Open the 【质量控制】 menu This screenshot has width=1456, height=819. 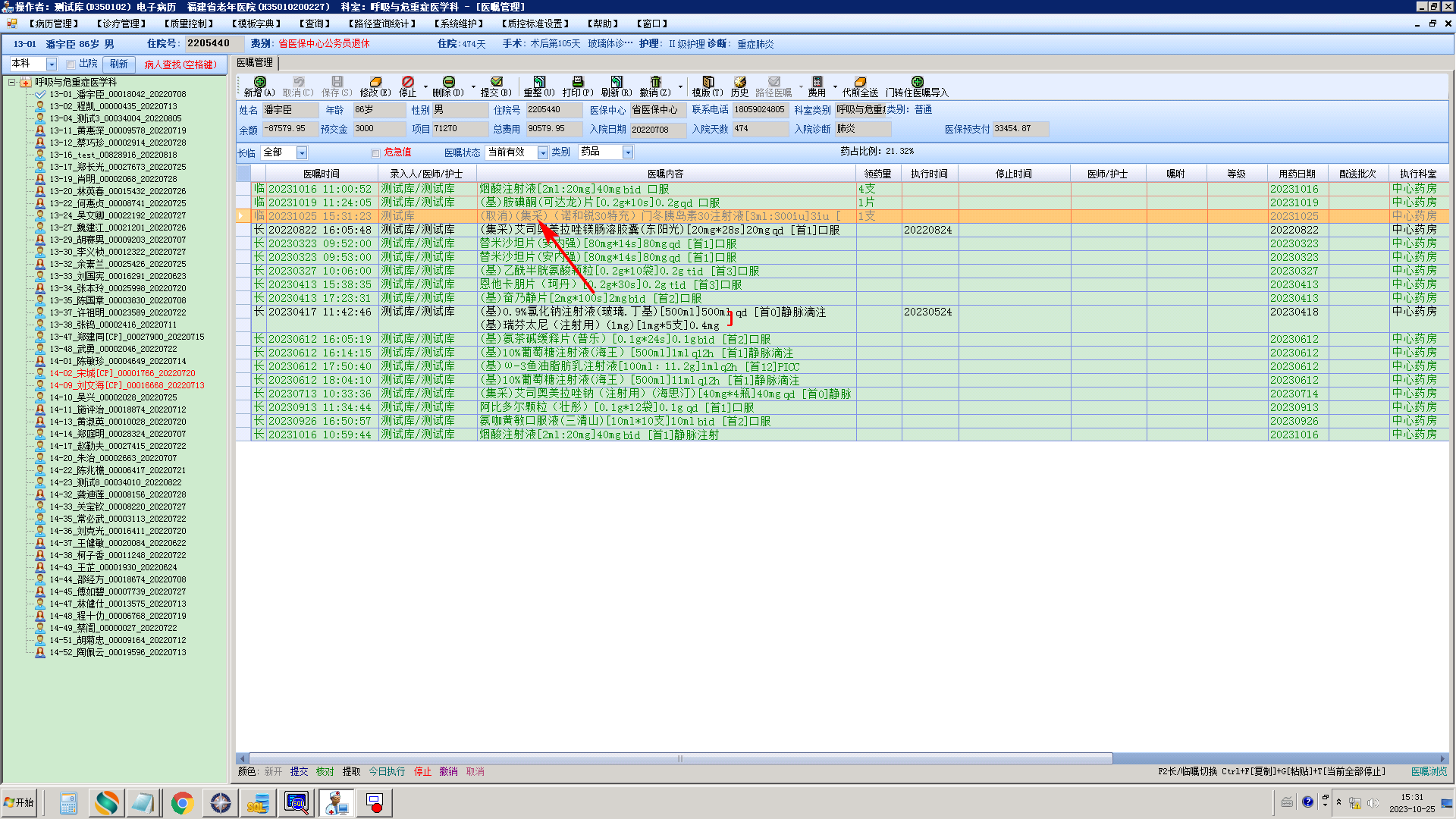click(x=189, y=24)
